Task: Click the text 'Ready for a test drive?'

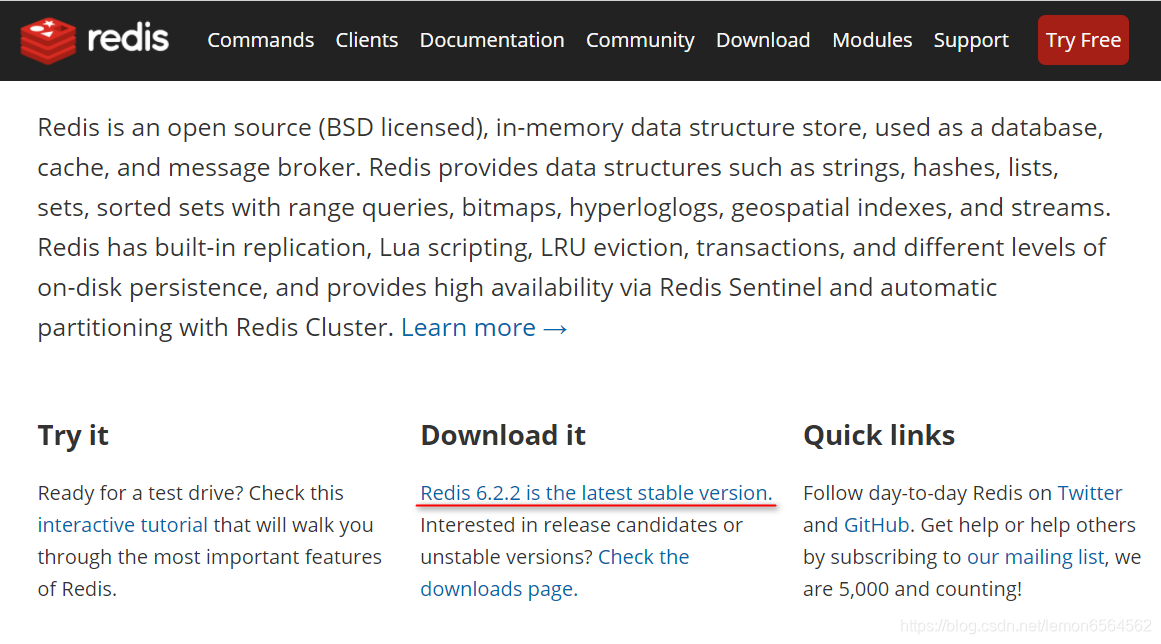Action: [x=140, y=493]
